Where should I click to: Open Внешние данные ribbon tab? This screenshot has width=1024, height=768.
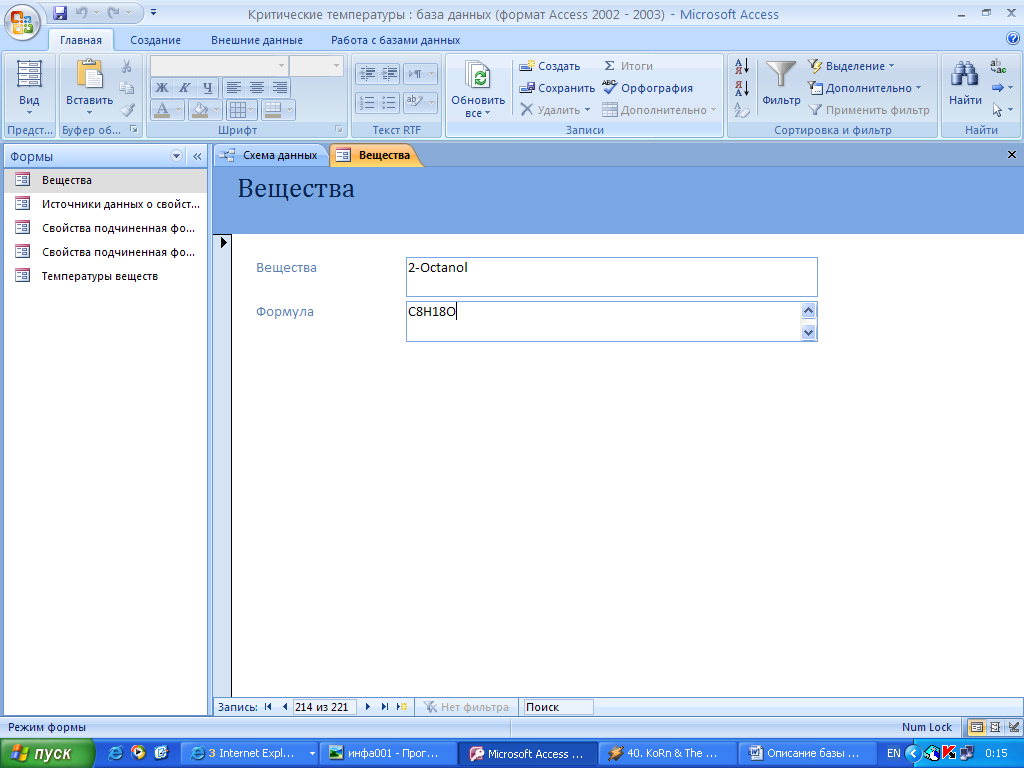[257, 40]
